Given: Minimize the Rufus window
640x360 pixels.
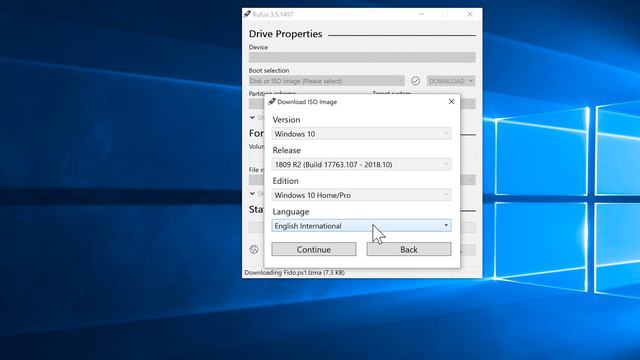Looking at the screenshot, I should (421, 14).
